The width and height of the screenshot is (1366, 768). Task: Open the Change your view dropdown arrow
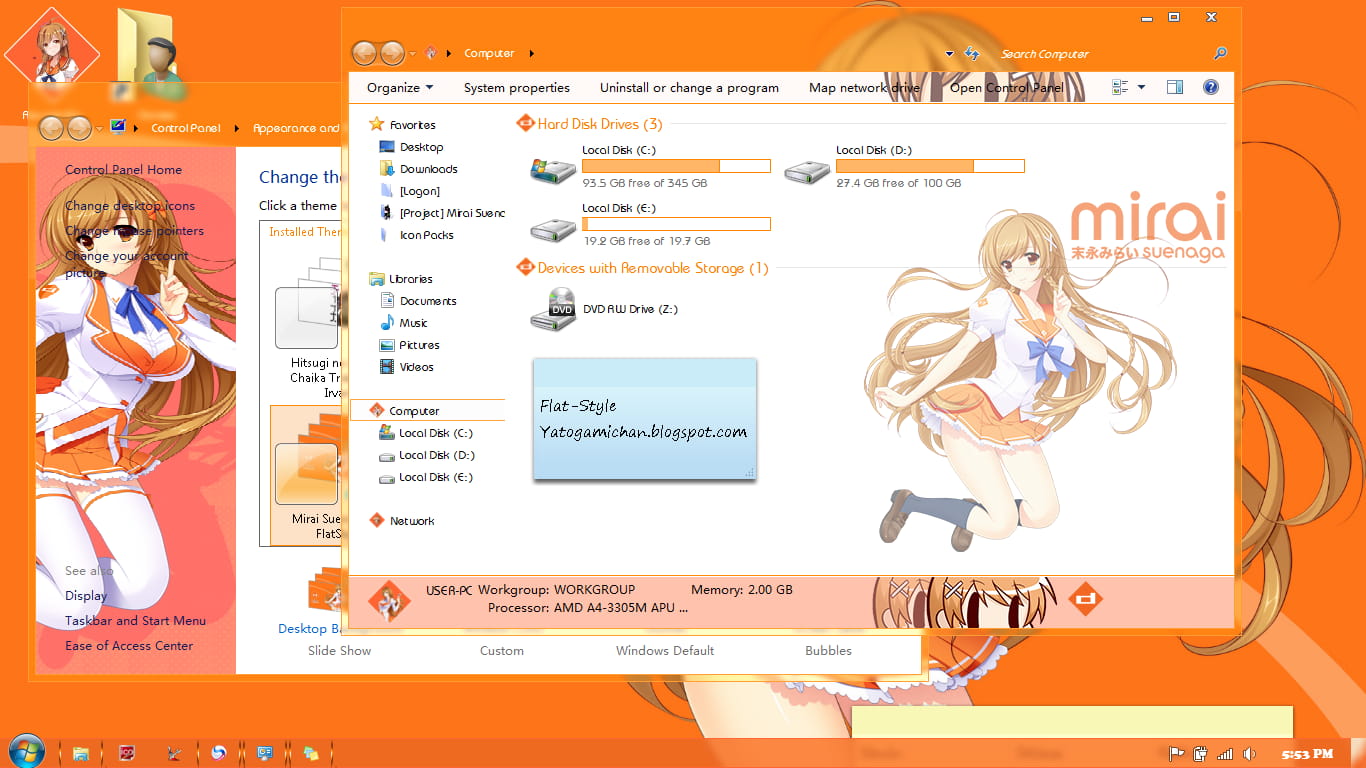click(1140, 87)
